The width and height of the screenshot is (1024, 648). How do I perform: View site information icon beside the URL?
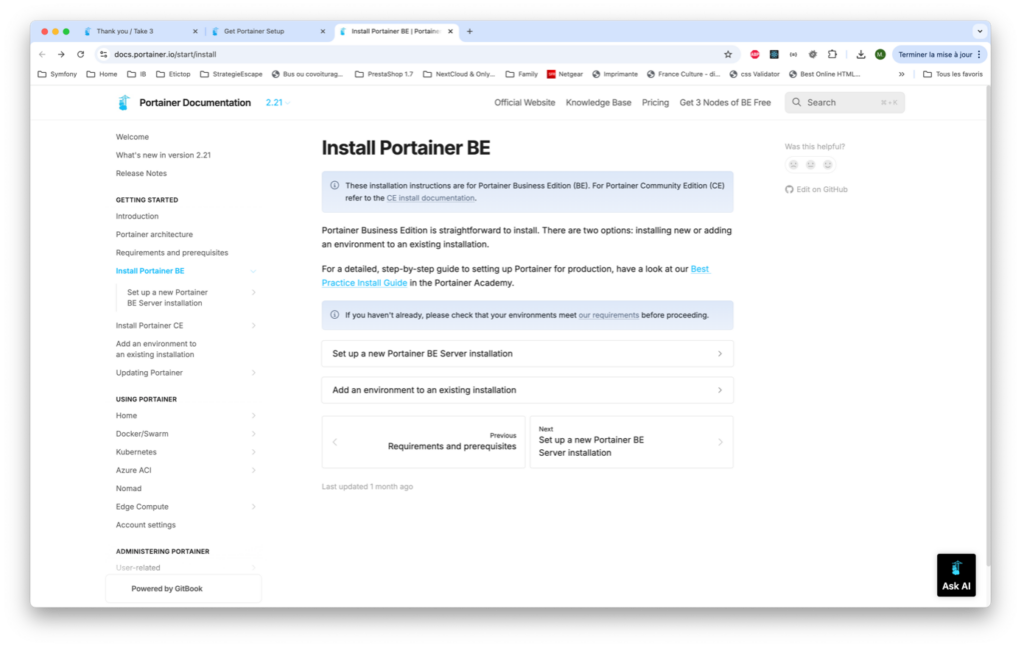point(104,54)
